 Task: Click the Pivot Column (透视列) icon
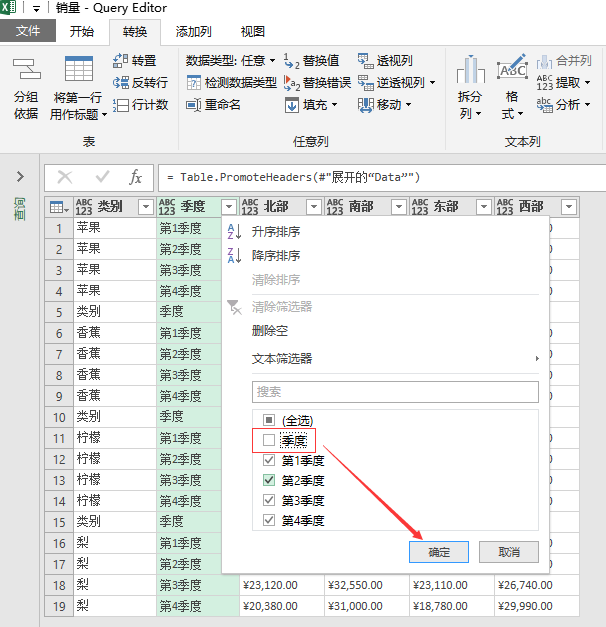[365, 61]
